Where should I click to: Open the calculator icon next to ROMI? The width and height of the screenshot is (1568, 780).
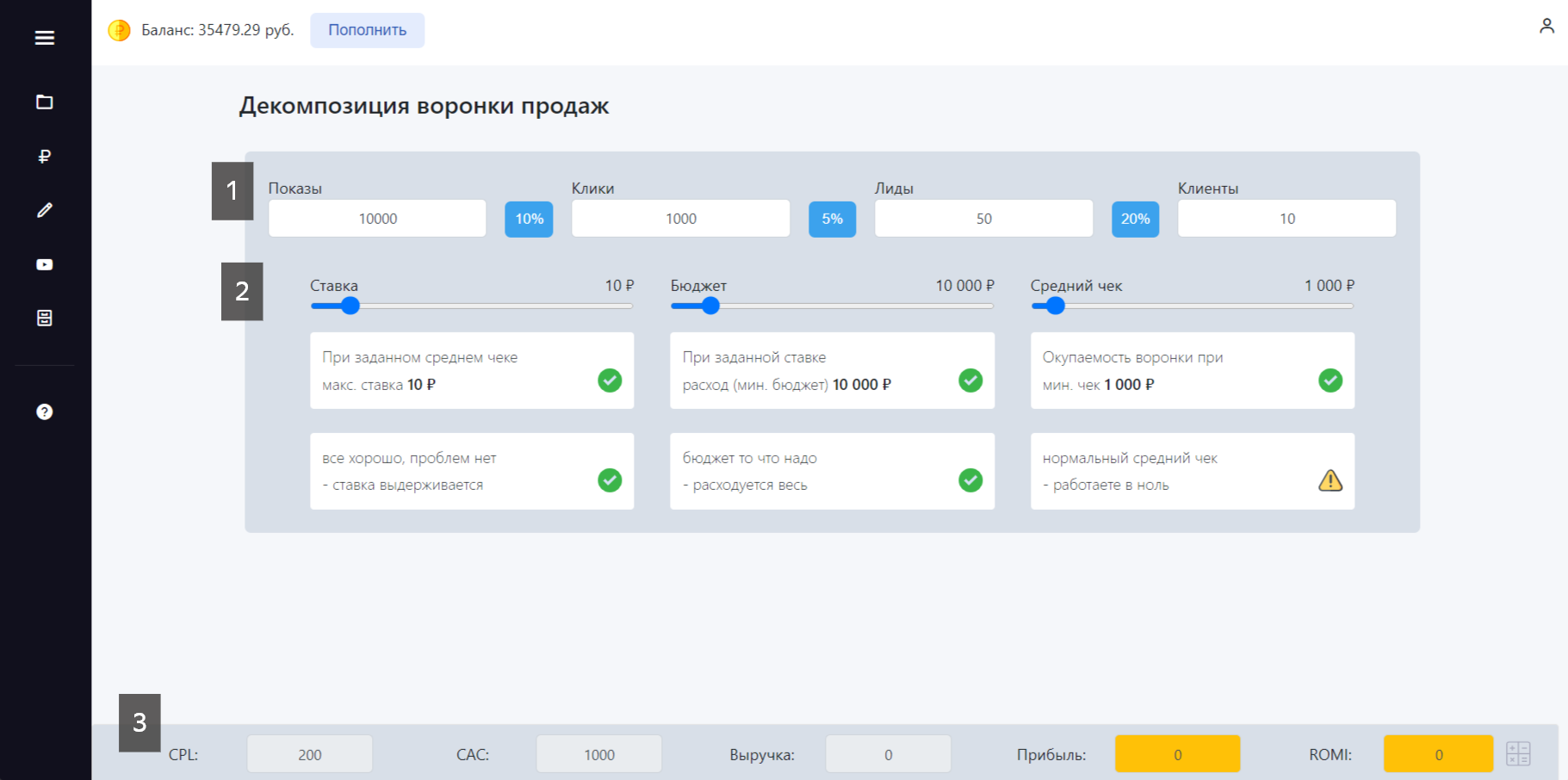click(x=1518, y=753)
